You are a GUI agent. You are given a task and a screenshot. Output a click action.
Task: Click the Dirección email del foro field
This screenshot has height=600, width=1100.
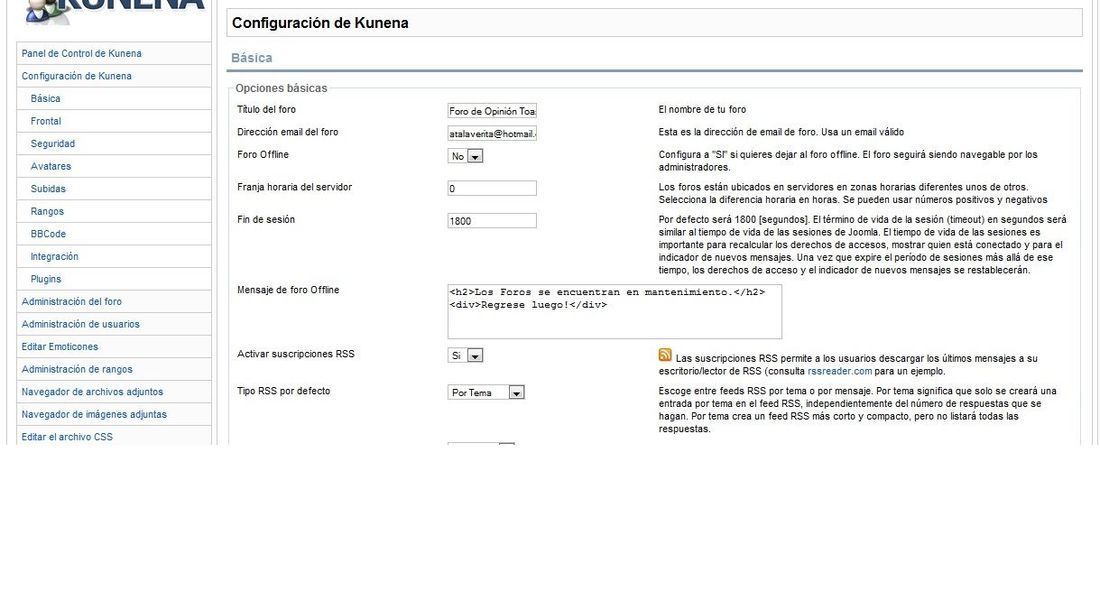point(492,133)
